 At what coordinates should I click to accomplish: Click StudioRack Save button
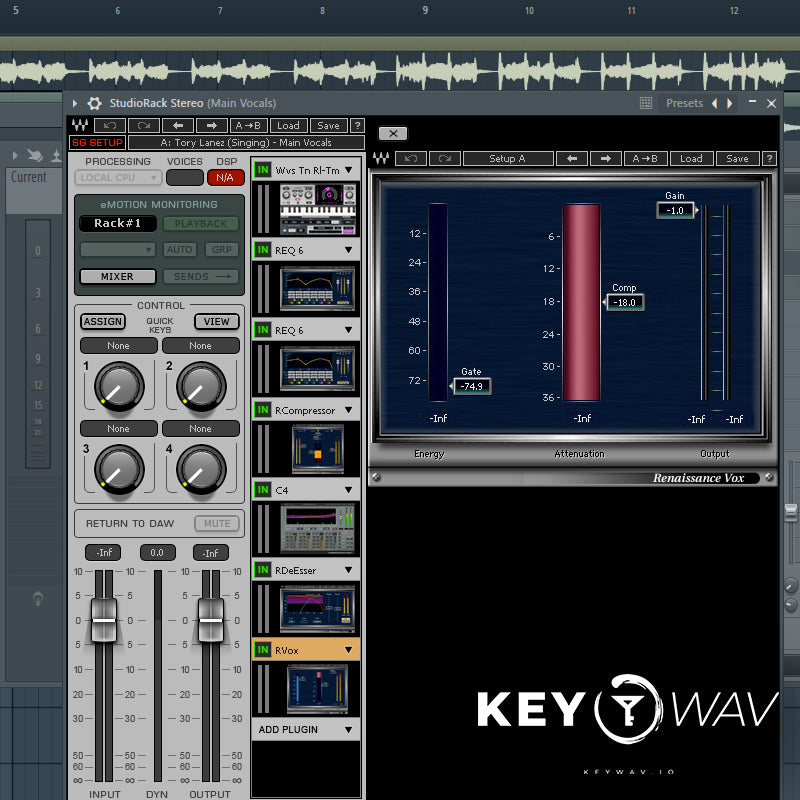[x=328, y=126]
